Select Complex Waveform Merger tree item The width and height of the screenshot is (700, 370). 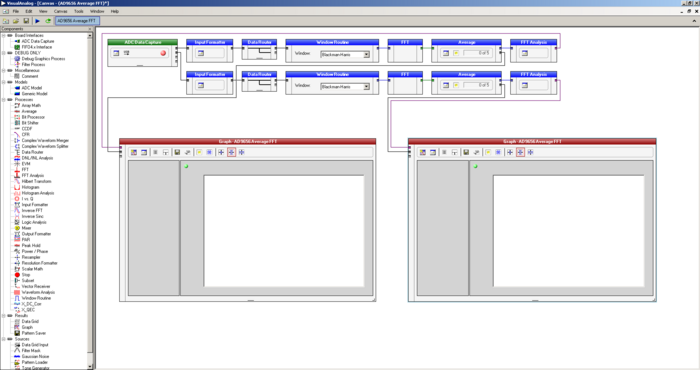click(45, 140)
